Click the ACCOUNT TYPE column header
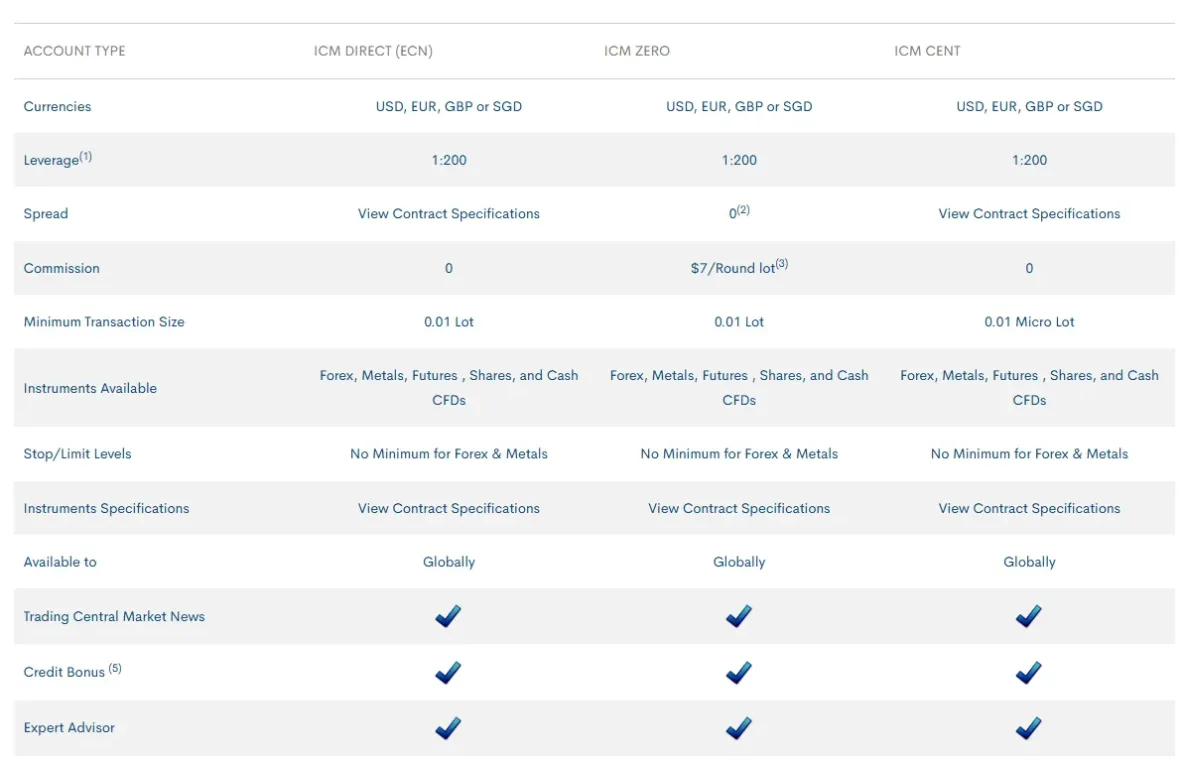 tap(74, 51)
